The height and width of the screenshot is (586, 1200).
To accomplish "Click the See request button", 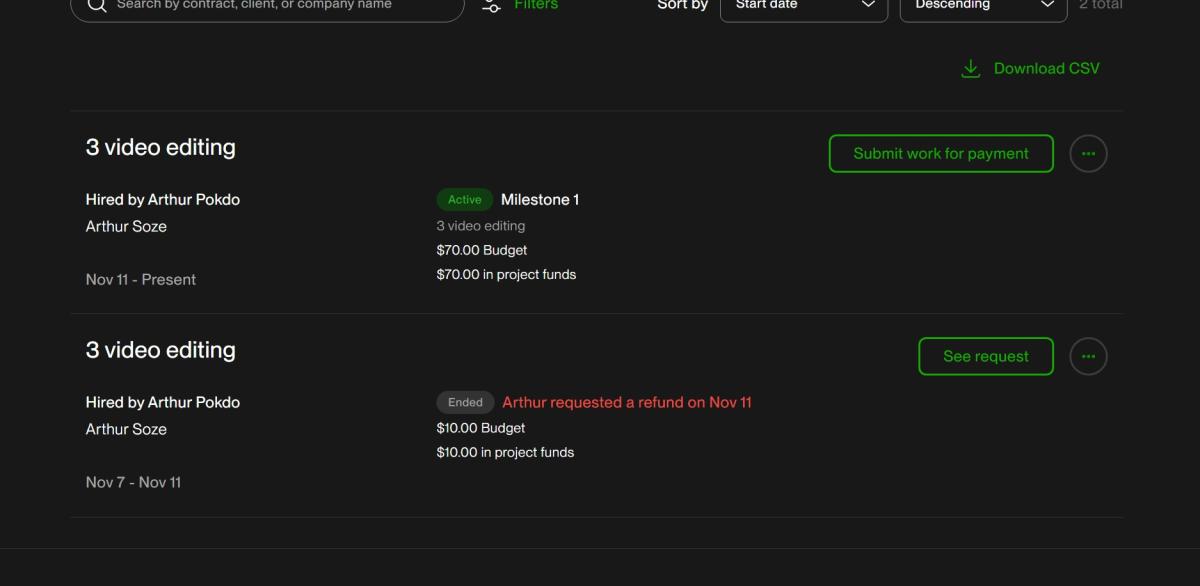I will pos(985,357).
